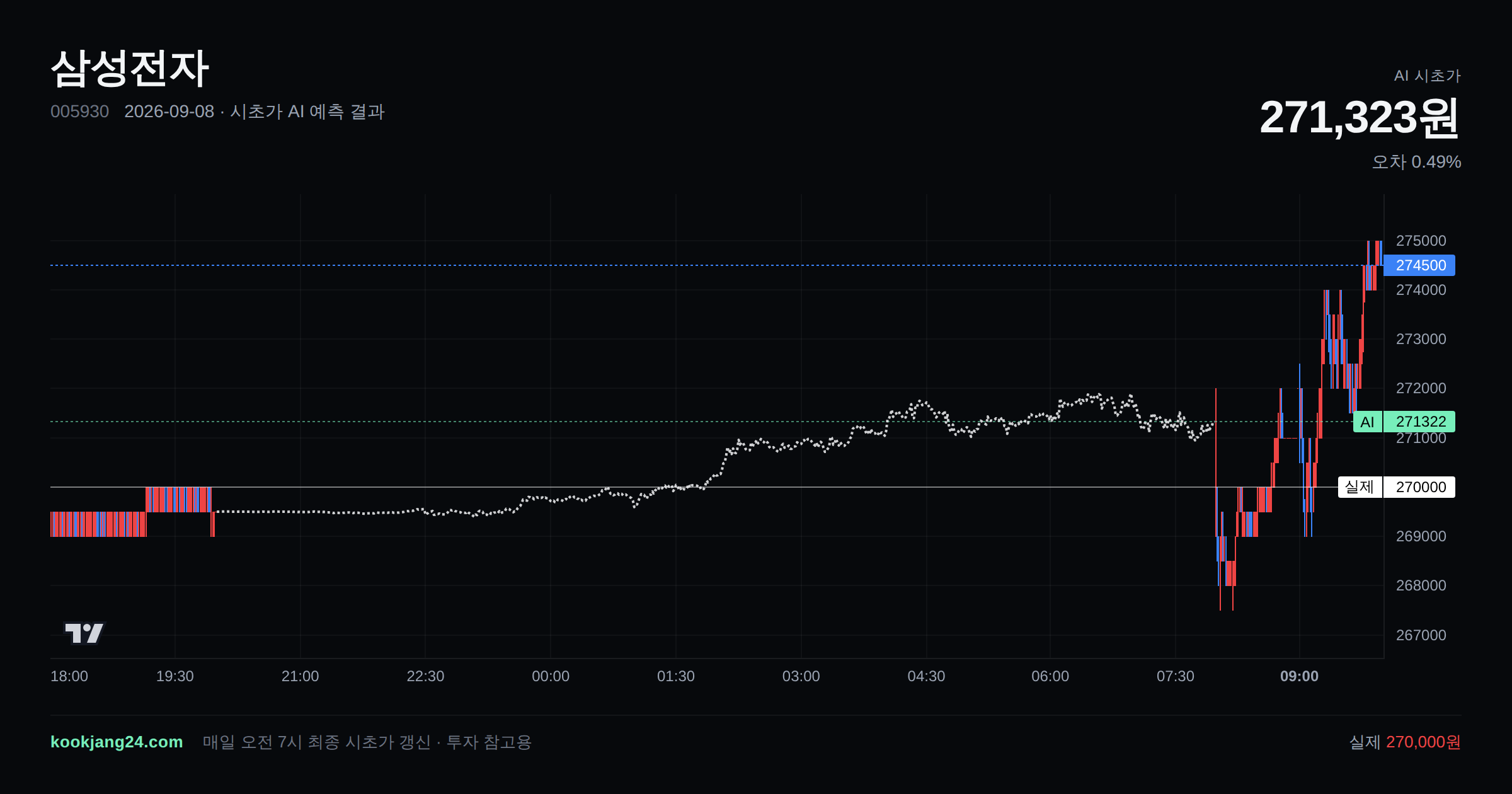Click the TradingView logo icon
The image size is (1512, 794).
pos(84,633)
